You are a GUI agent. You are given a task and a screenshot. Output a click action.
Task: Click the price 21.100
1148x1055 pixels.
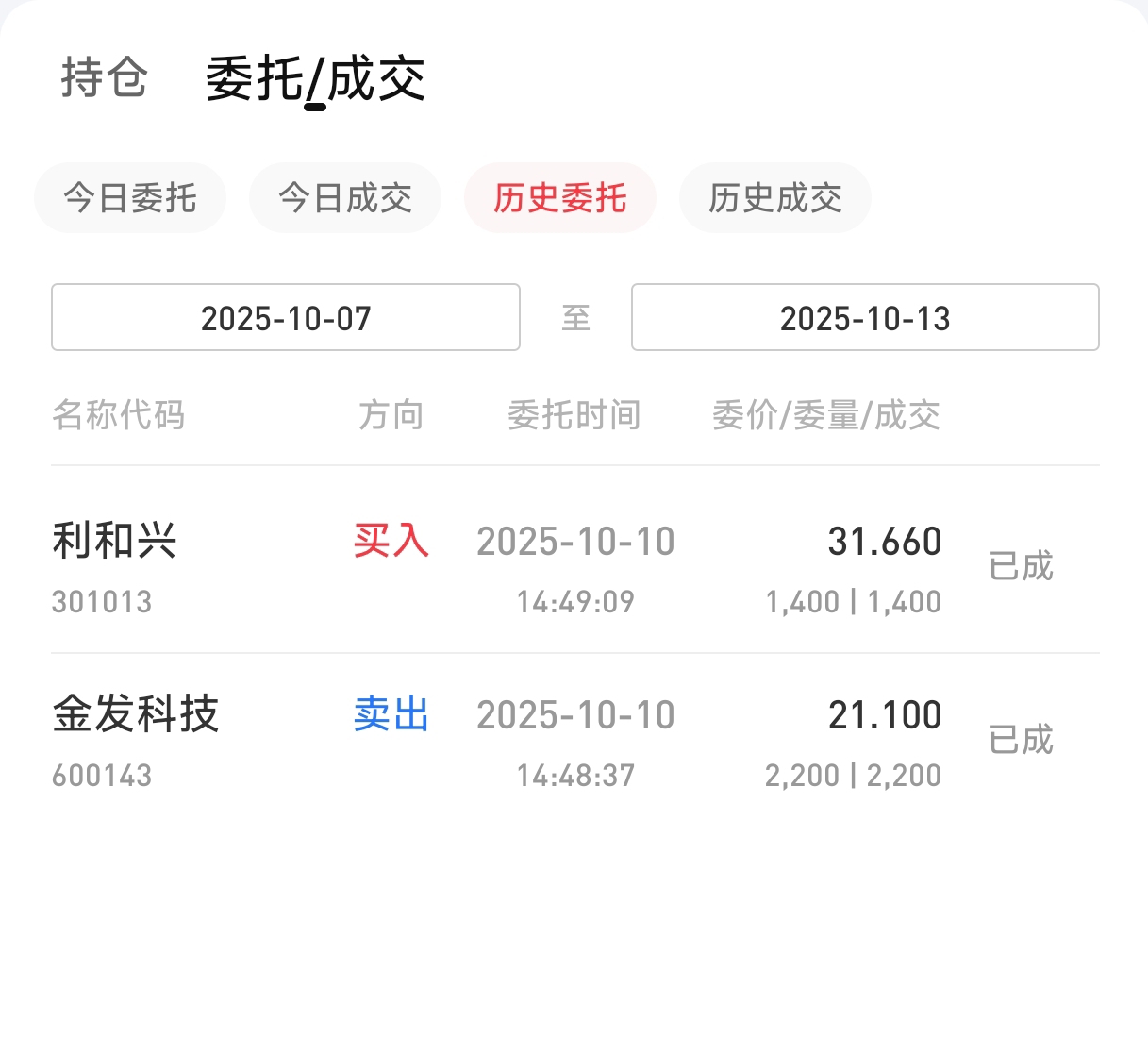(885, 715)
